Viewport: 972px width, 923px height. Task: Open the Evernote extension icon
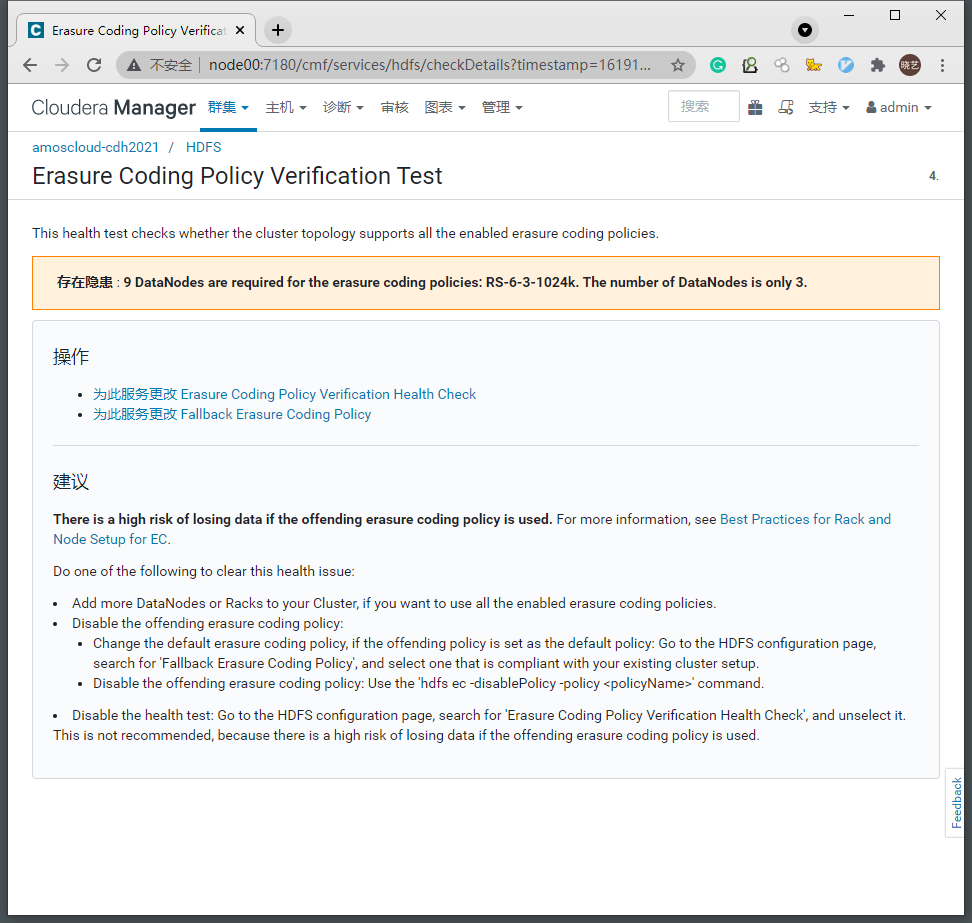tap(750, 65)
